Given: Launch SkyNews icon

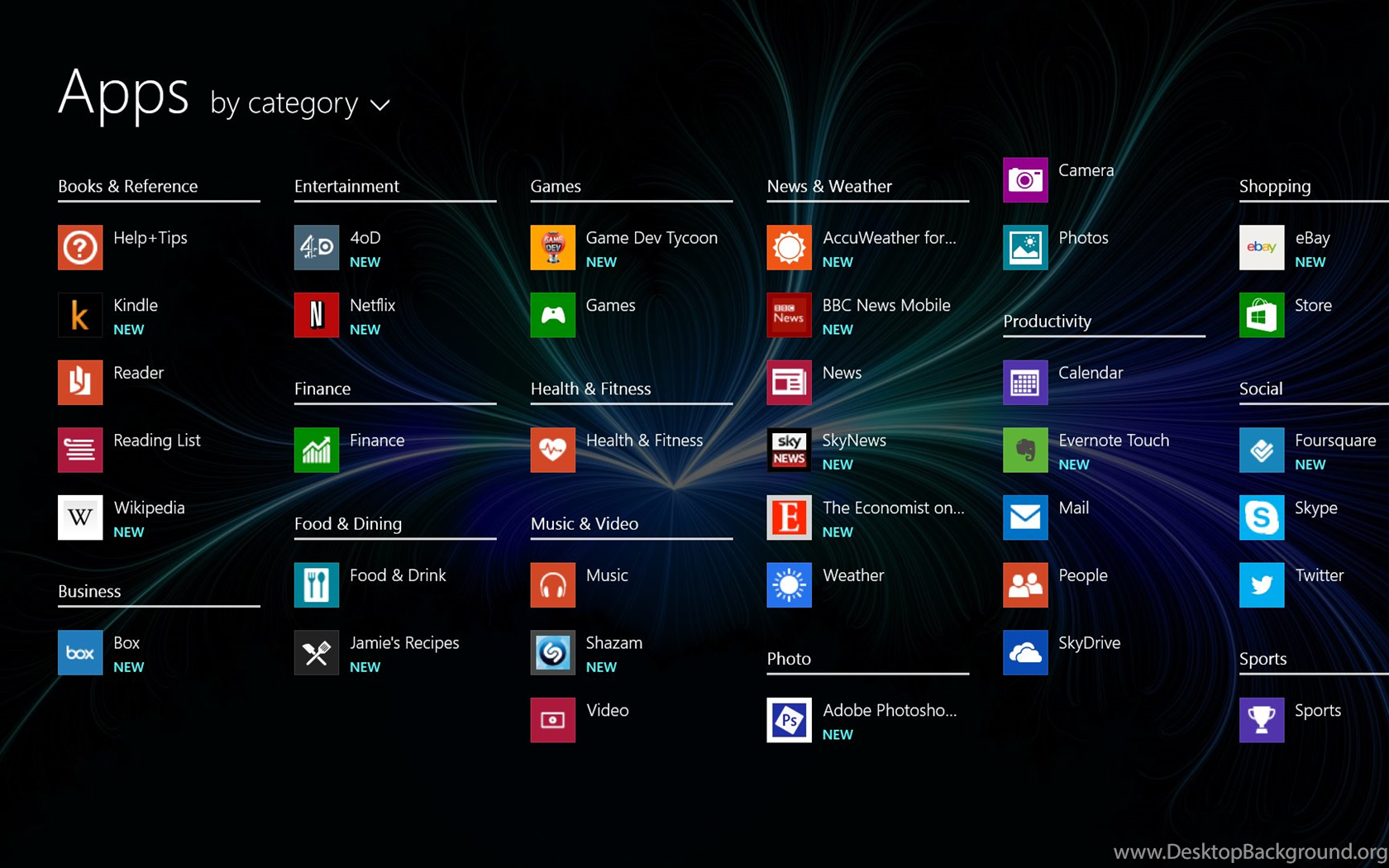Looking at the screenshot, I should (x=790, y=450).
